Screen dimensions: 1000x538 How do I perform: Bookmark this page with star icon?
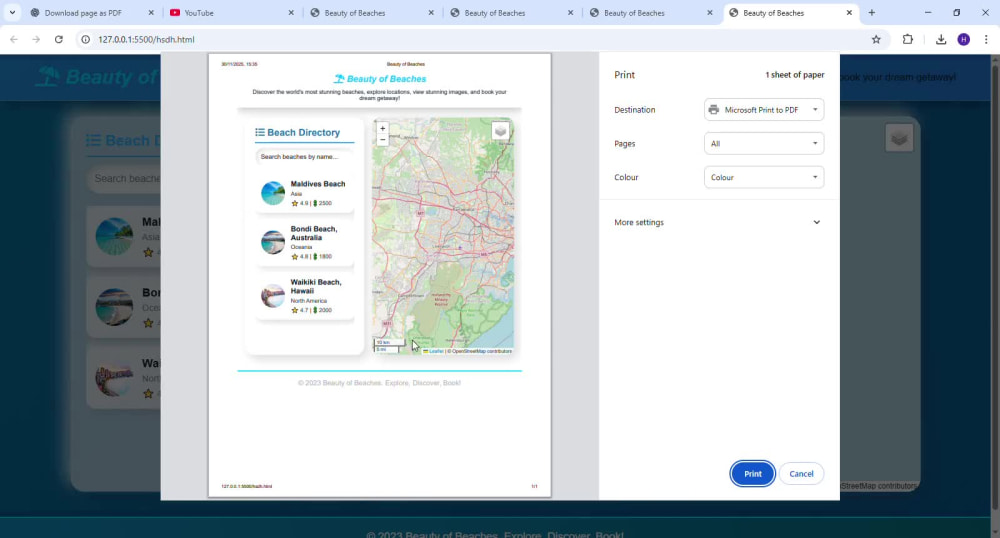click(x=876, y=40)
